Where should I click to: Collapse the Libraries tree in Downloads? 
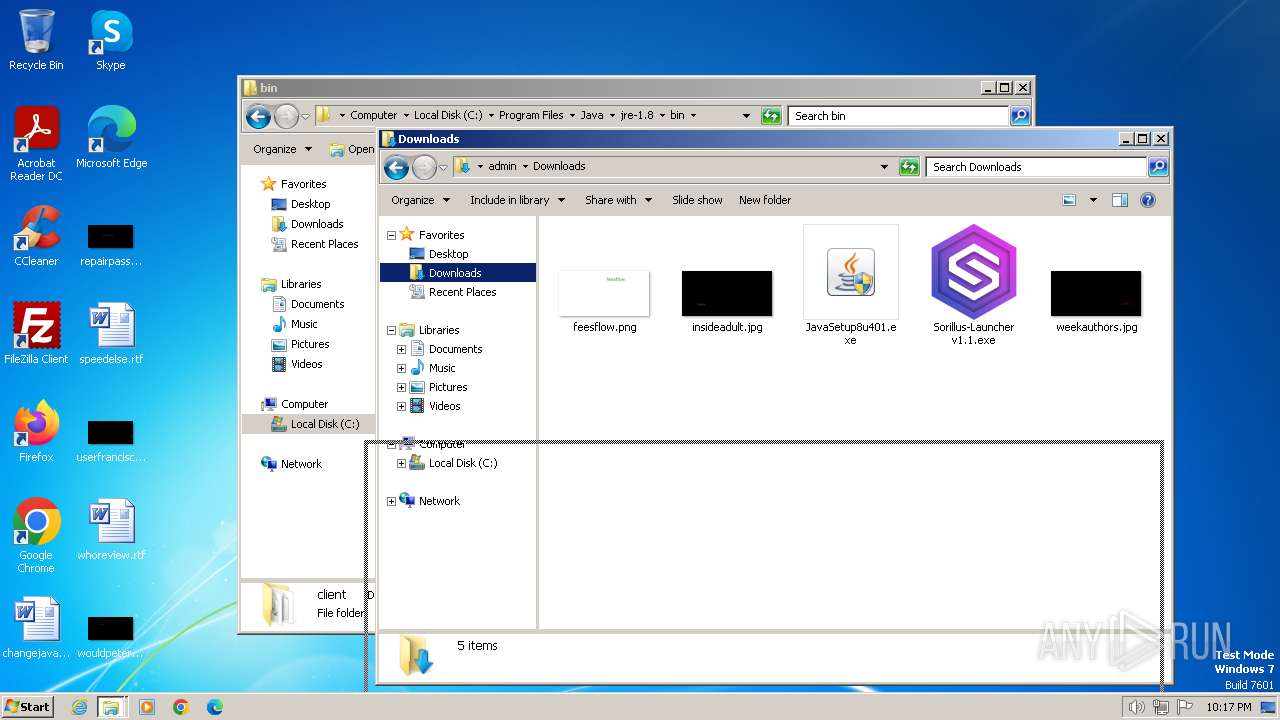[x=391, y=330]
